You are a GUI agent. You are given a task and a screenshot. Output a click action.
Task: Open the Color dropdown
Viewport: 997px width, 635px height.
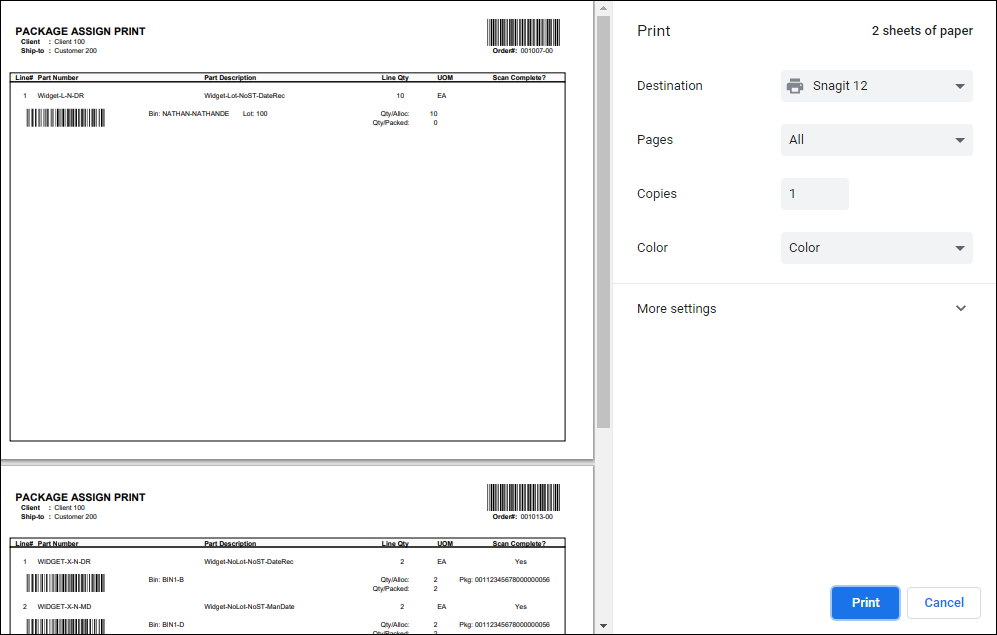(876, 248)
